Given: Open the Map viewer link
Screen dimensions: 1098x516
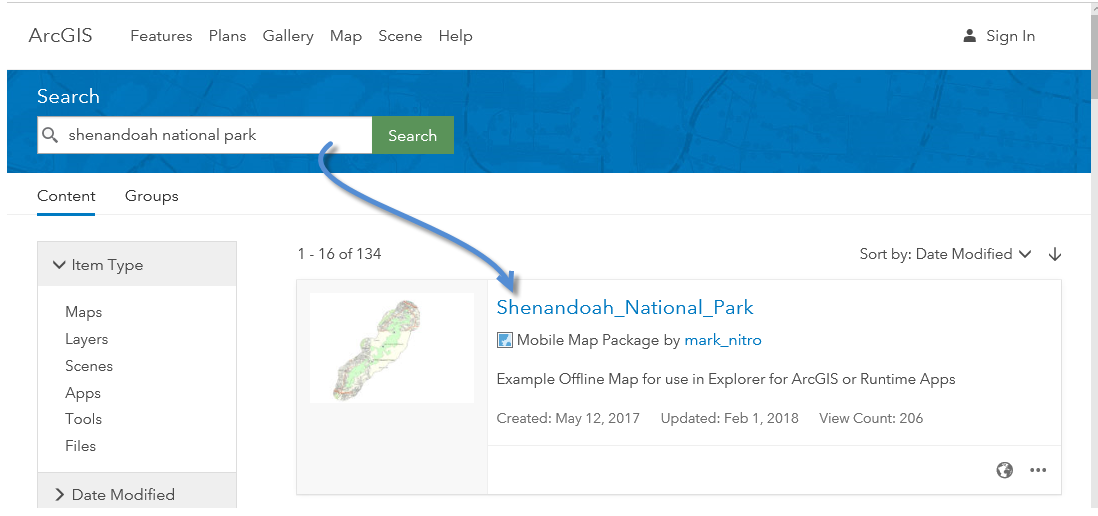Looking at the screenshot, I should pos(346,36).
